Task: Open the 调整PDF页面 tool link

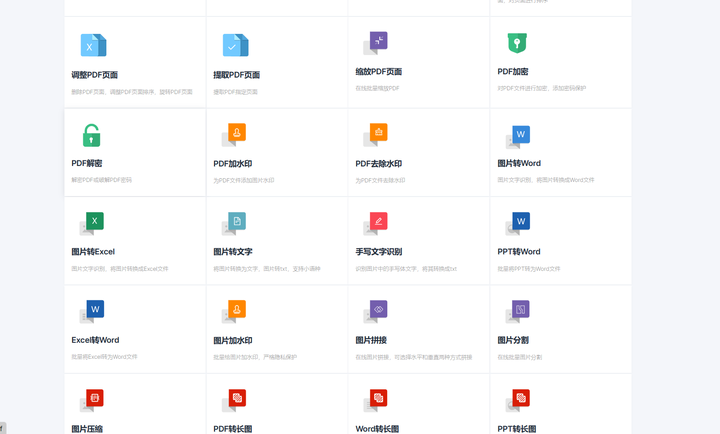Action: 95,75
